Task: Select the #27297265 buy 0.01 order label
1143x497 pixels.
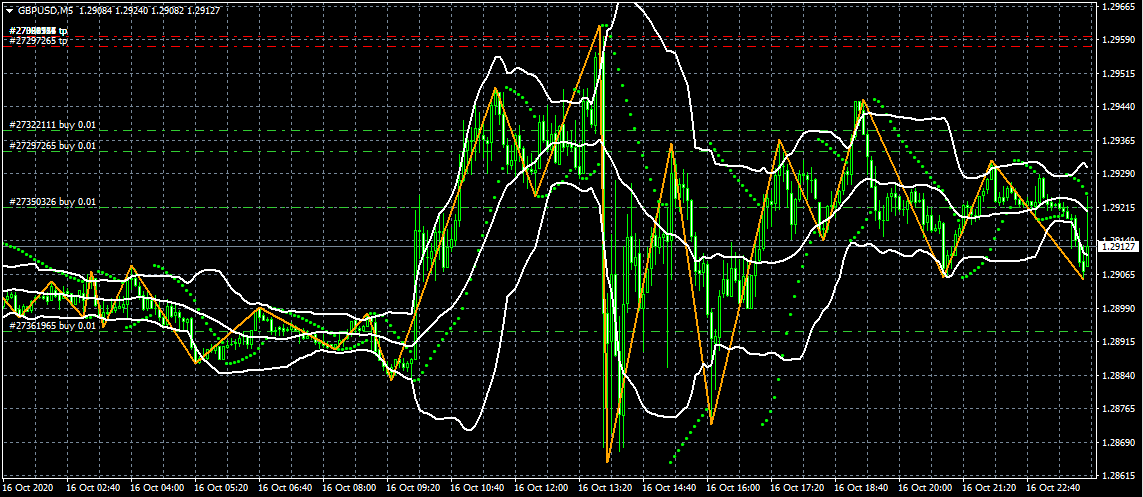Action: (x=53, y=146)
